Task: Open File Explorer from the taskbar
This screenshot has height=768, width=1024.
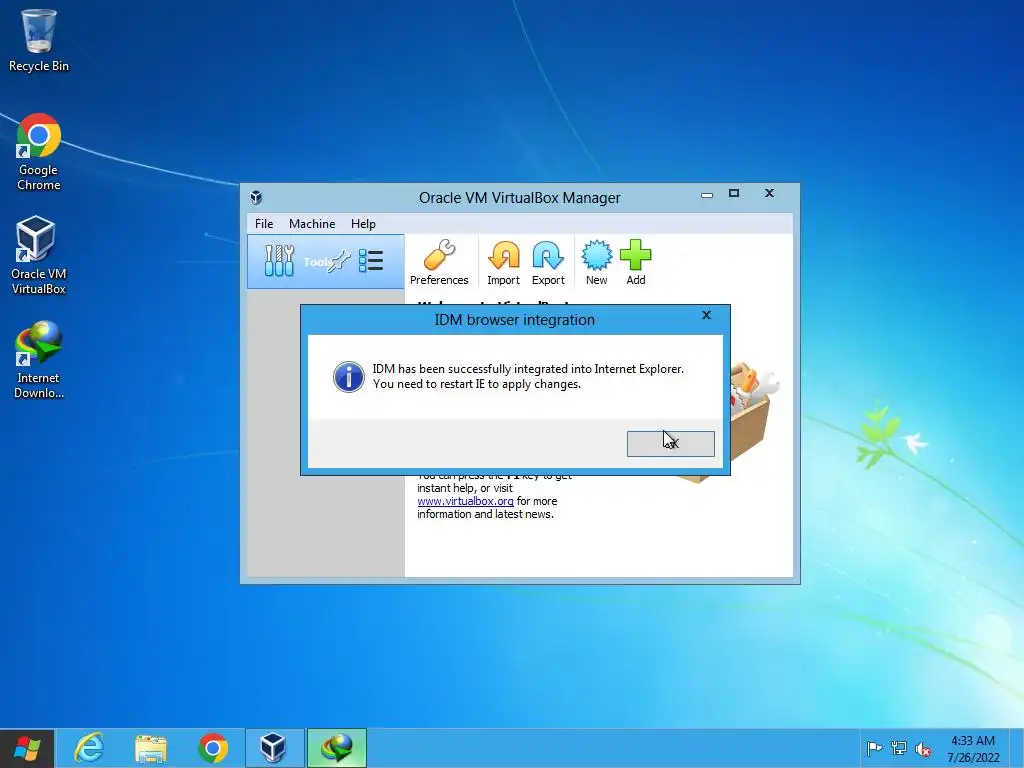Action: click(150, 748)
